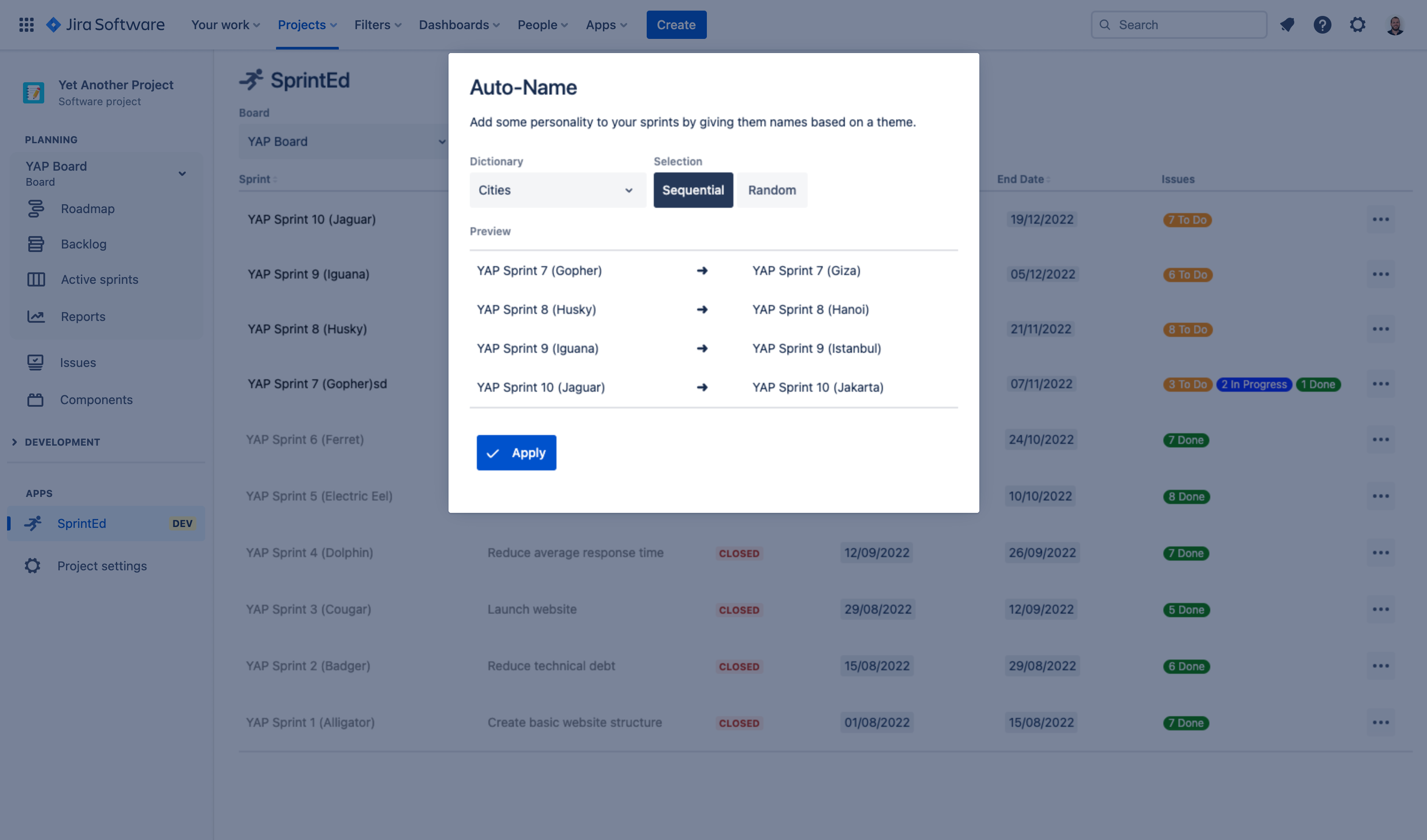Open the help question mark icon
1427x840 pixels.
point(1322,25)
